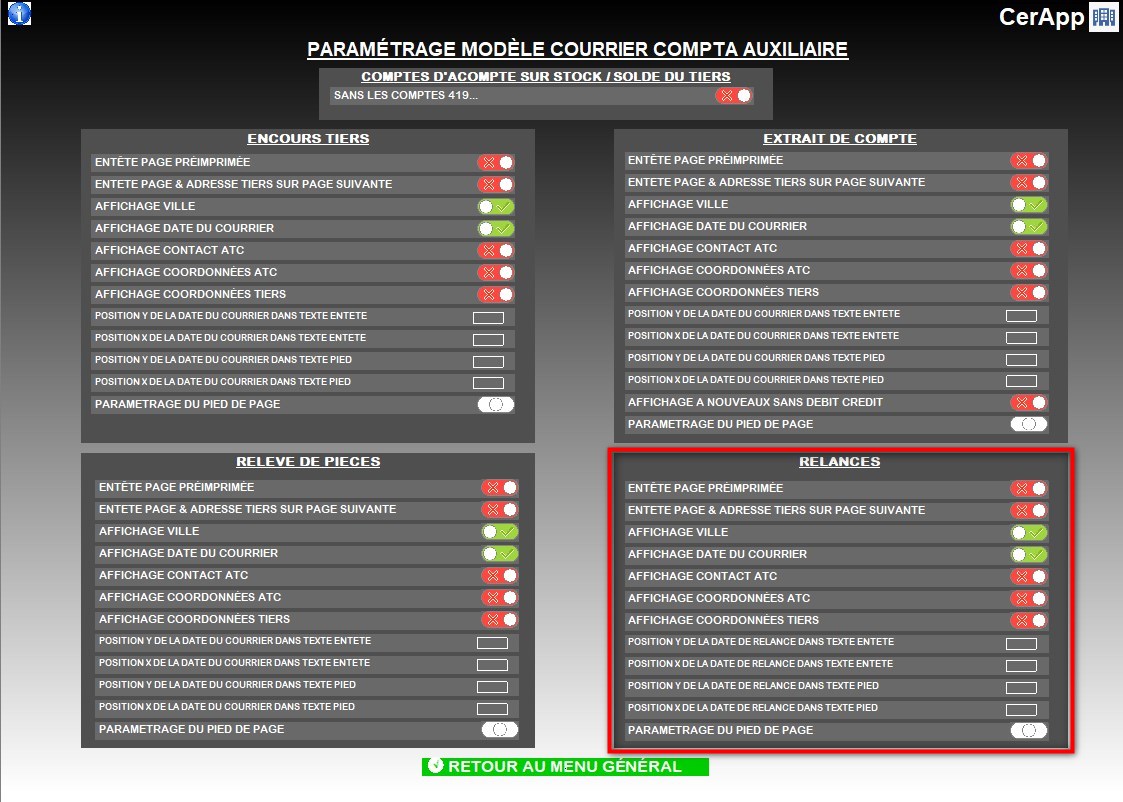Screen dimensions: 1123x802
Task: Toggle Affichage Coordonnées Tiers in Releve de Pieces
Action: click(x=500, y=619)
